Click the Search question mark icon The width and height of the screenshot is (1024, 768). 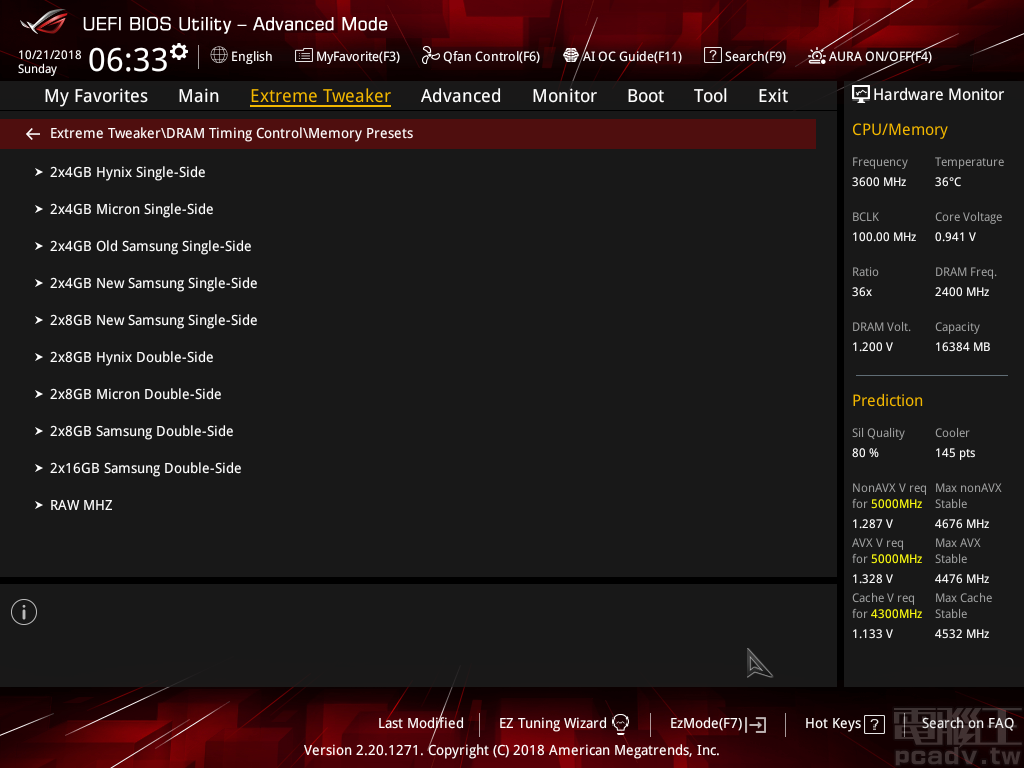[x=712, y=56]
